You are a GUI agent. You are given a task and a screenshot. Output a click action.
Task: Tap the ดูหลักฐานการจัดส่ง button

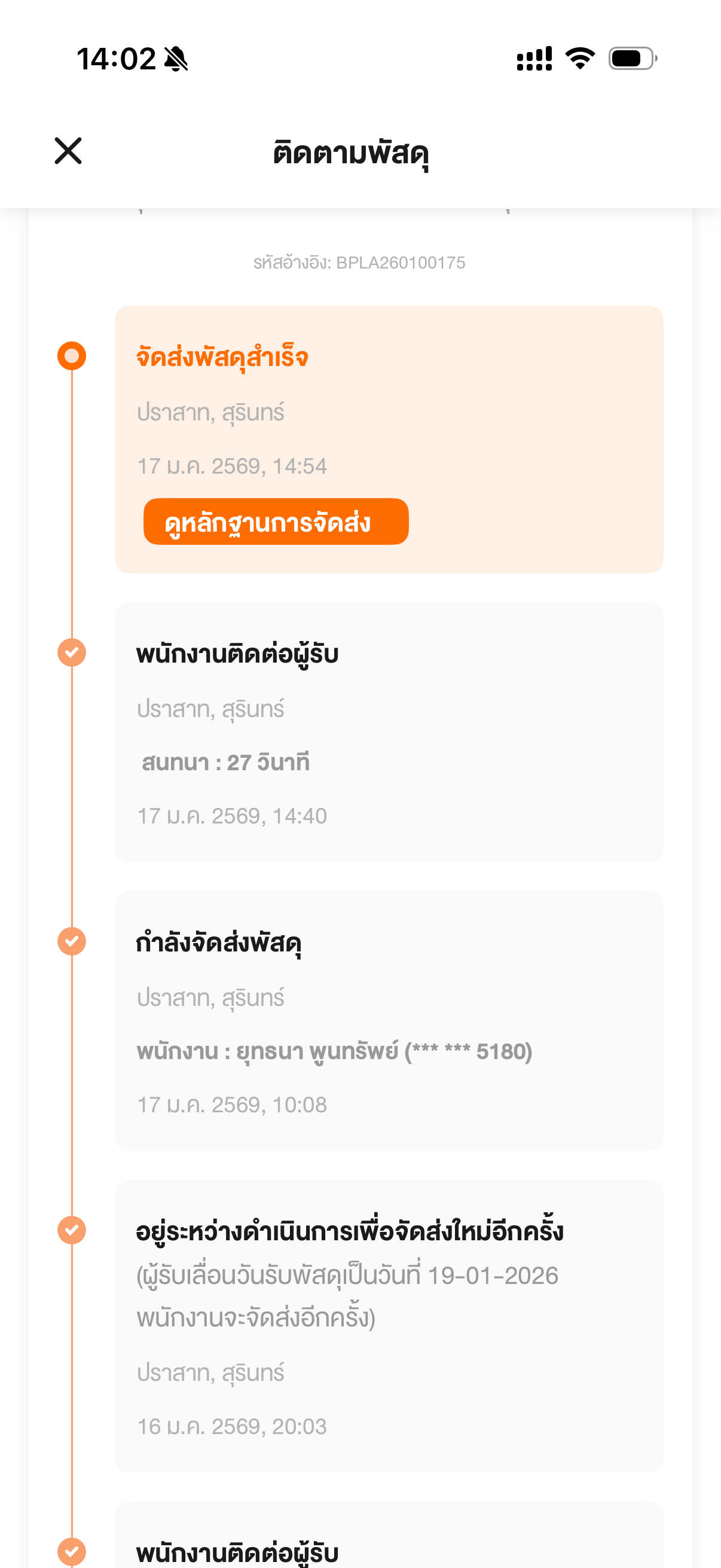(x=276, y=522)
